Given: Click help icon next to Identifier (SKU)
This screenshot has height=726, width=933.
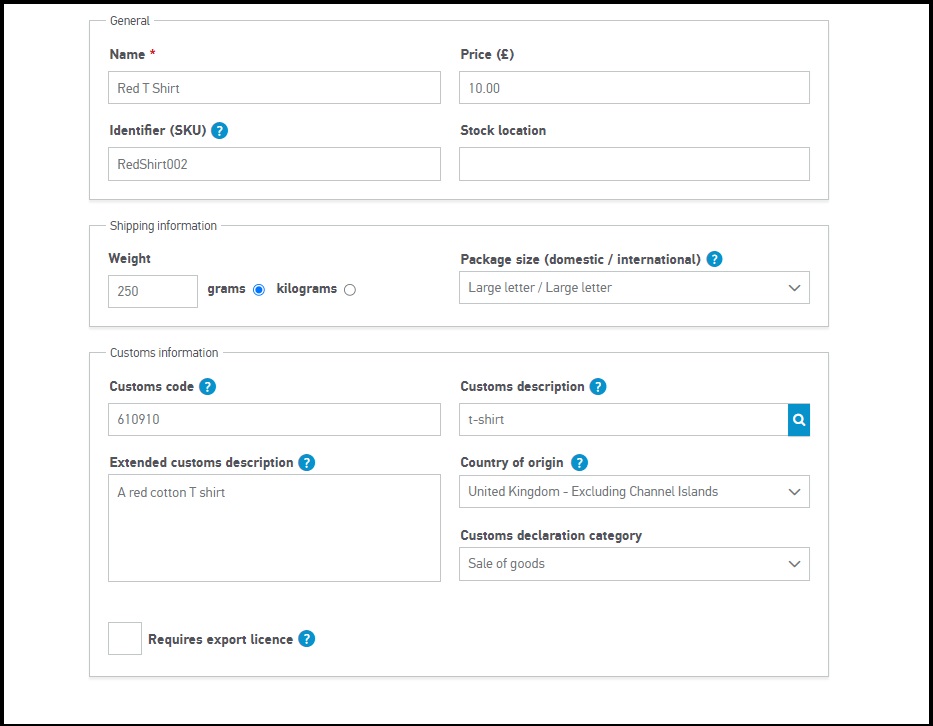Looking at the screenshot, I should click(220, 131).
